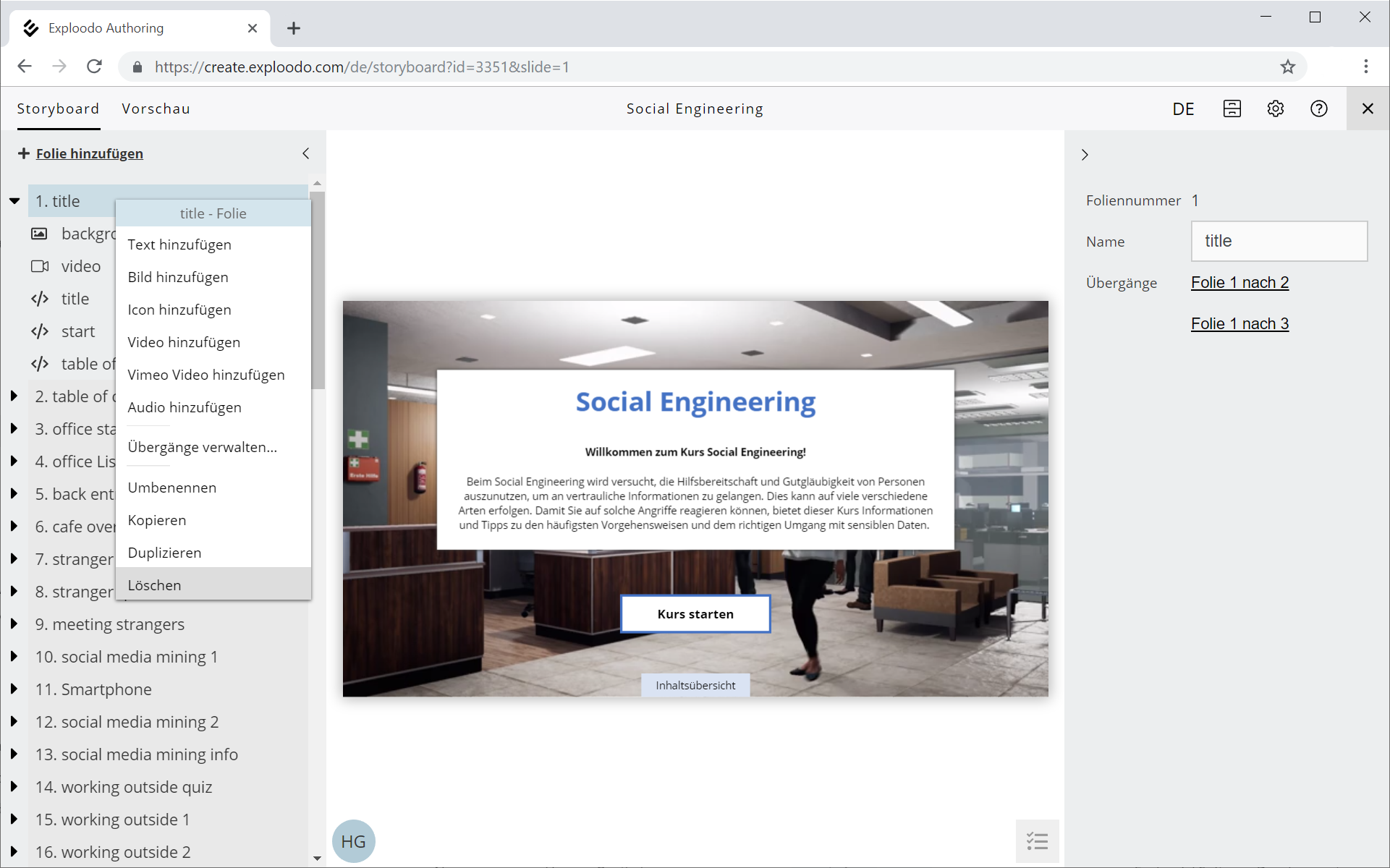Open the storyboard layout icon in header
This screenshot has width=1390, height=868.
(x=1232, y=109)
